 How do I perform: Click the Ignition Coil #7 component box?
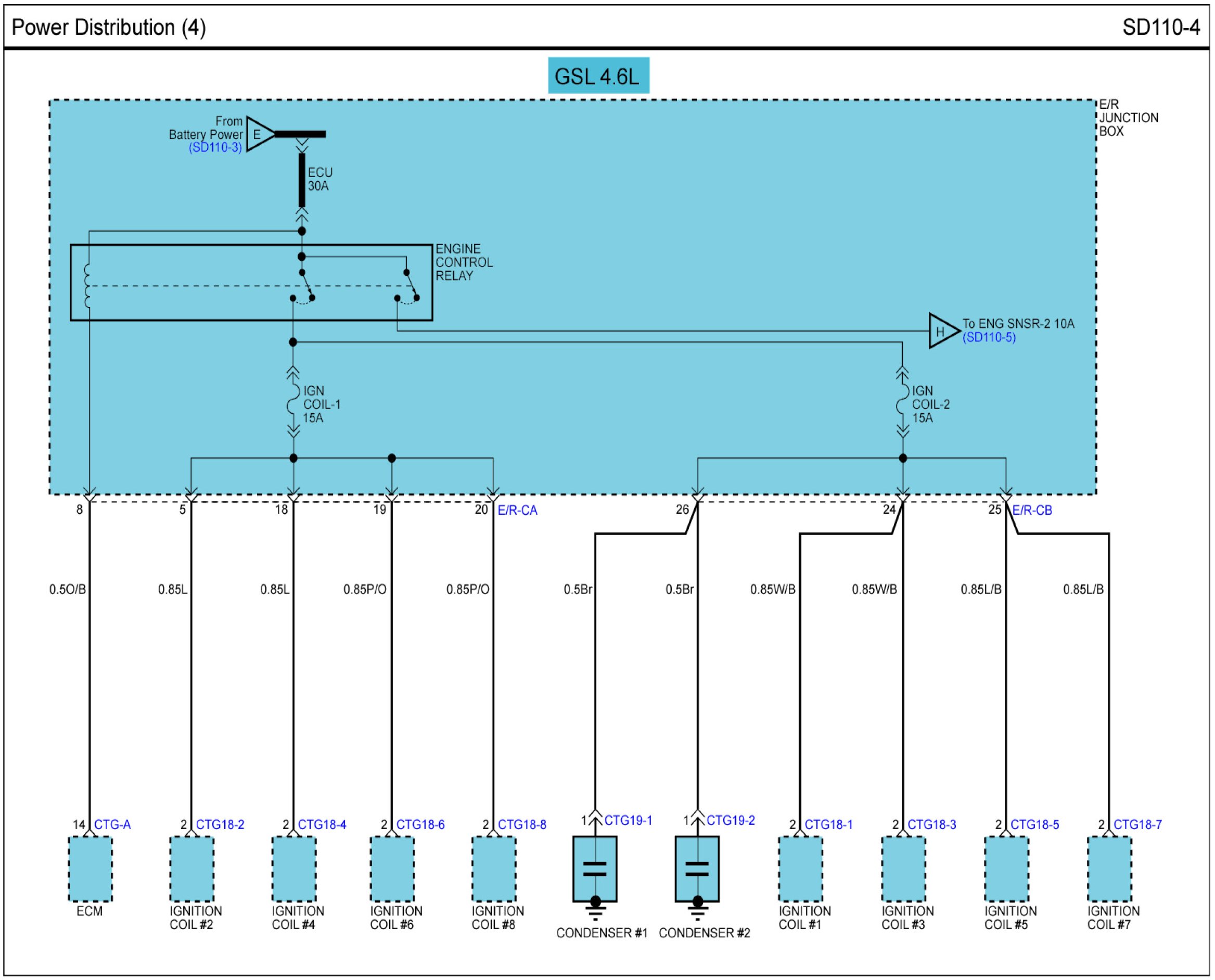coord(1109,869)
